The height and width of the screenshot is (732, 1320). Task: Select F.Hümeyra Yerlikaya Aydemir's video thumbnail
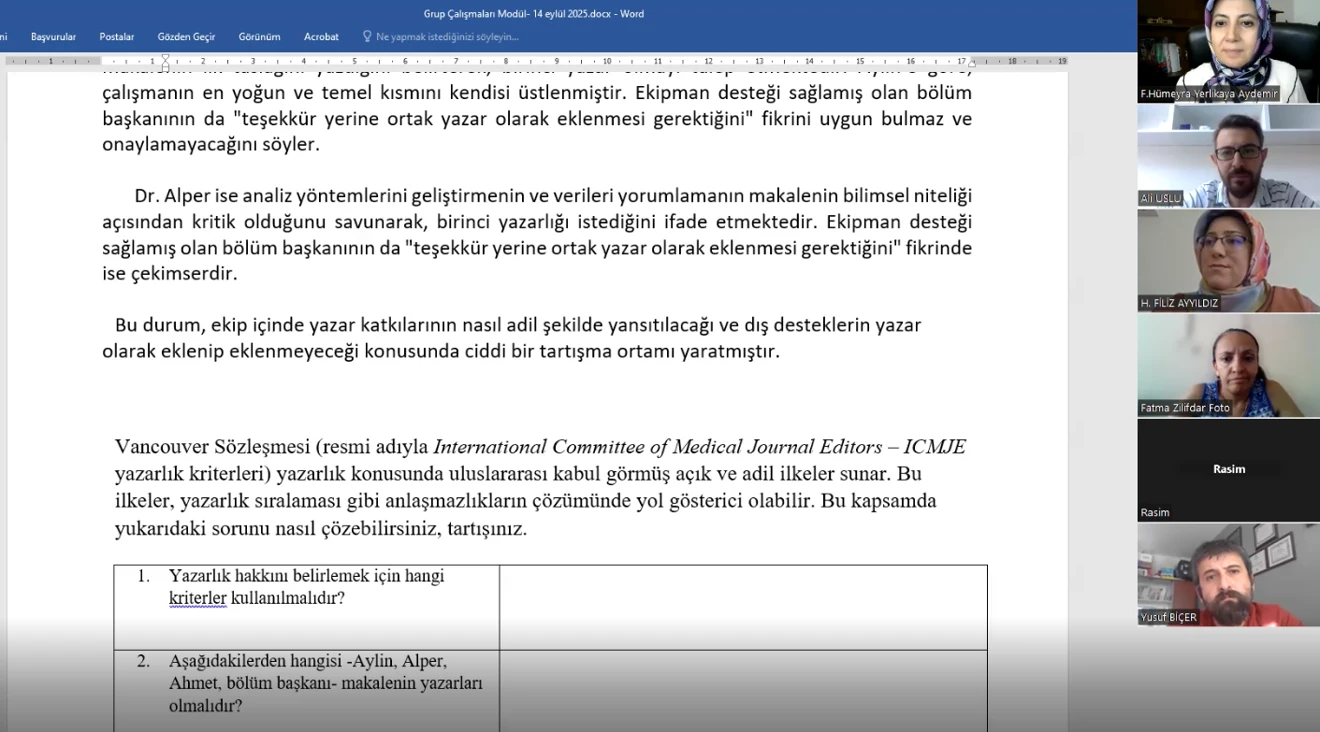click(x=1228, y=52)
